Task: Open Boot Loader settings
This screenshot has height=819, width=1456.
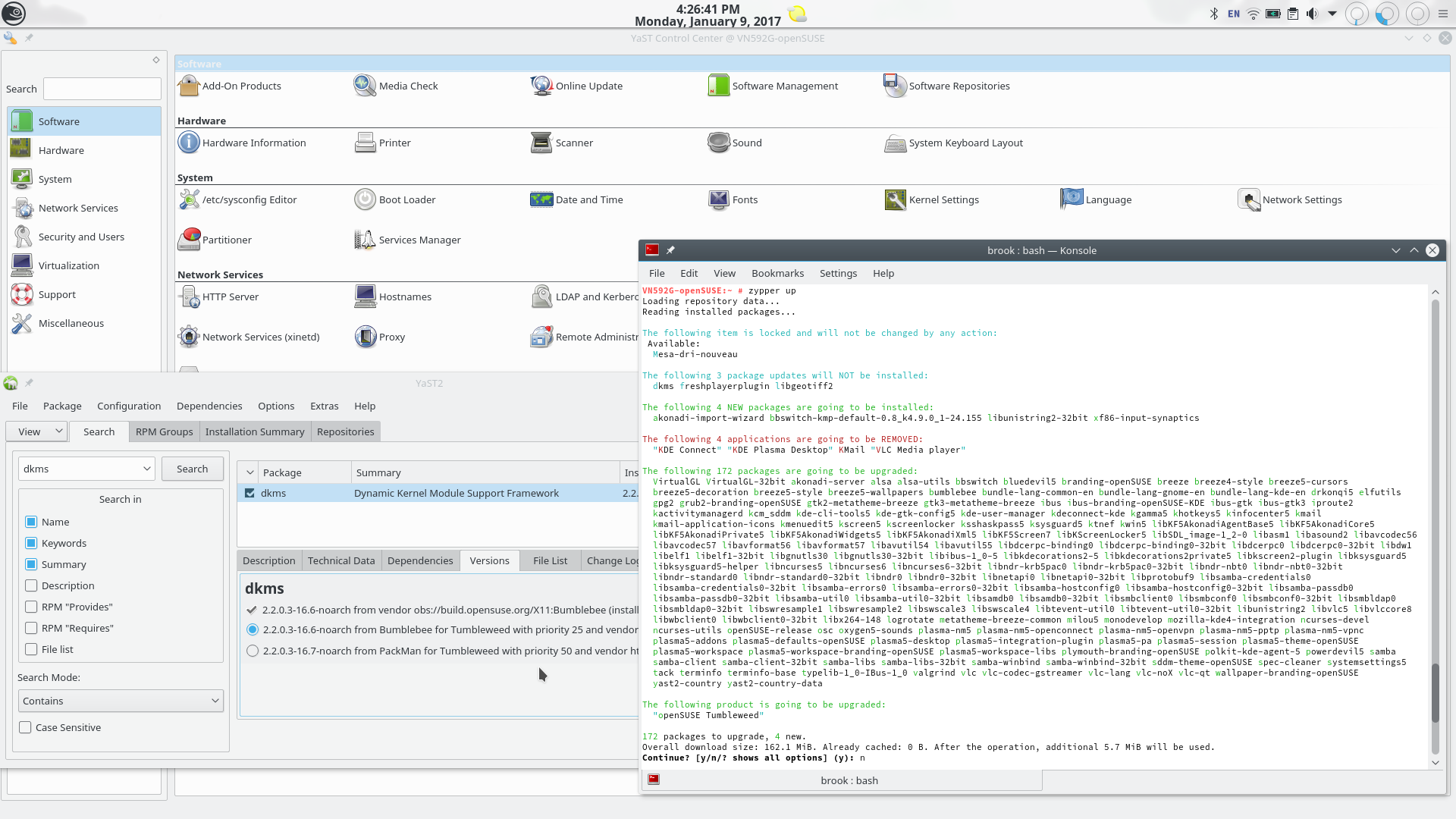Action: click(x=394, y=199)
